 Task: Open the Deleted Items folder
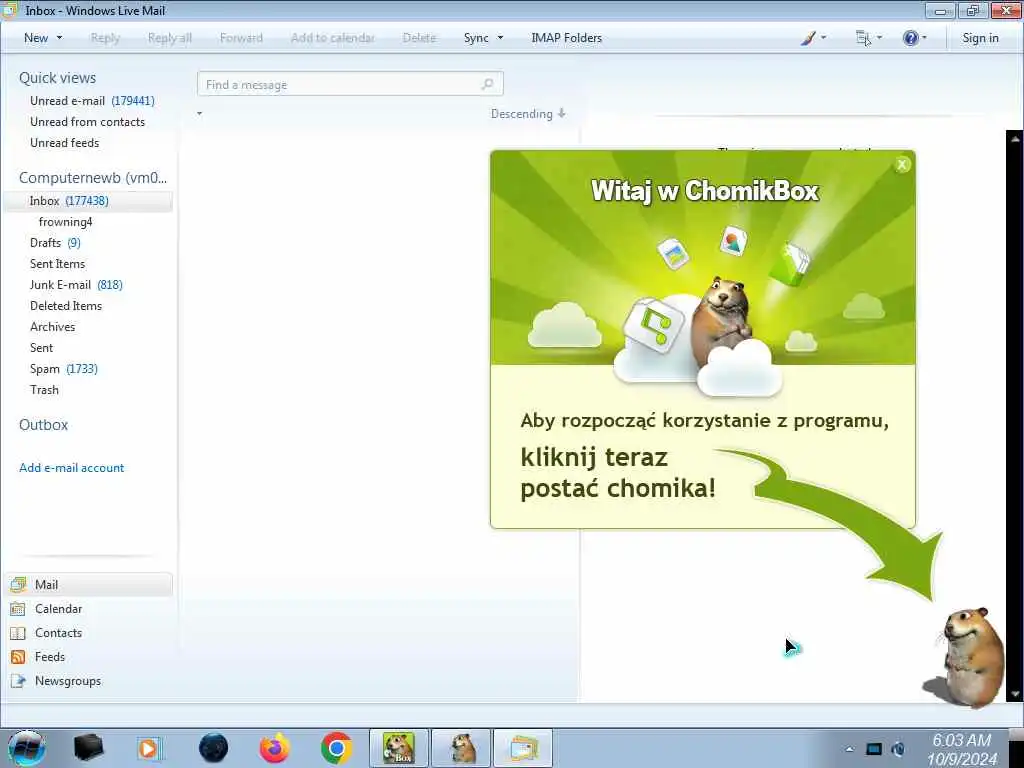click(x=66, y=306)
